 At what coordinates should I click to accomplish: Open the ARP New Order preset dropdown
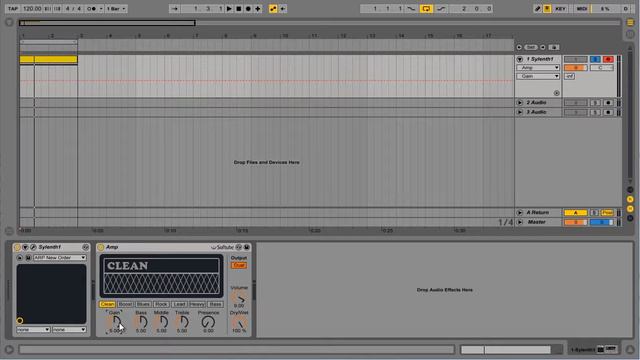pyautogui.click(x=60, y=258)
